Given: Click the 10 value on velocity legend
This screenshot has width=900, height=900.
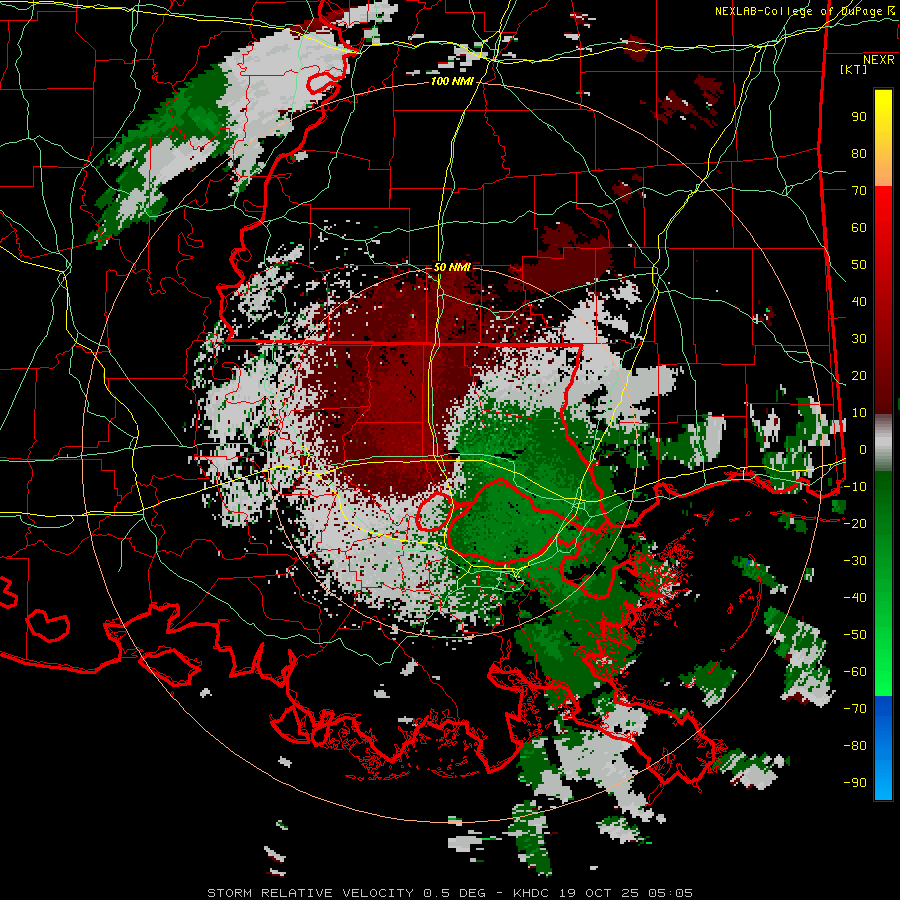Looking at the screenshot, I should click(x=859, y=413).
